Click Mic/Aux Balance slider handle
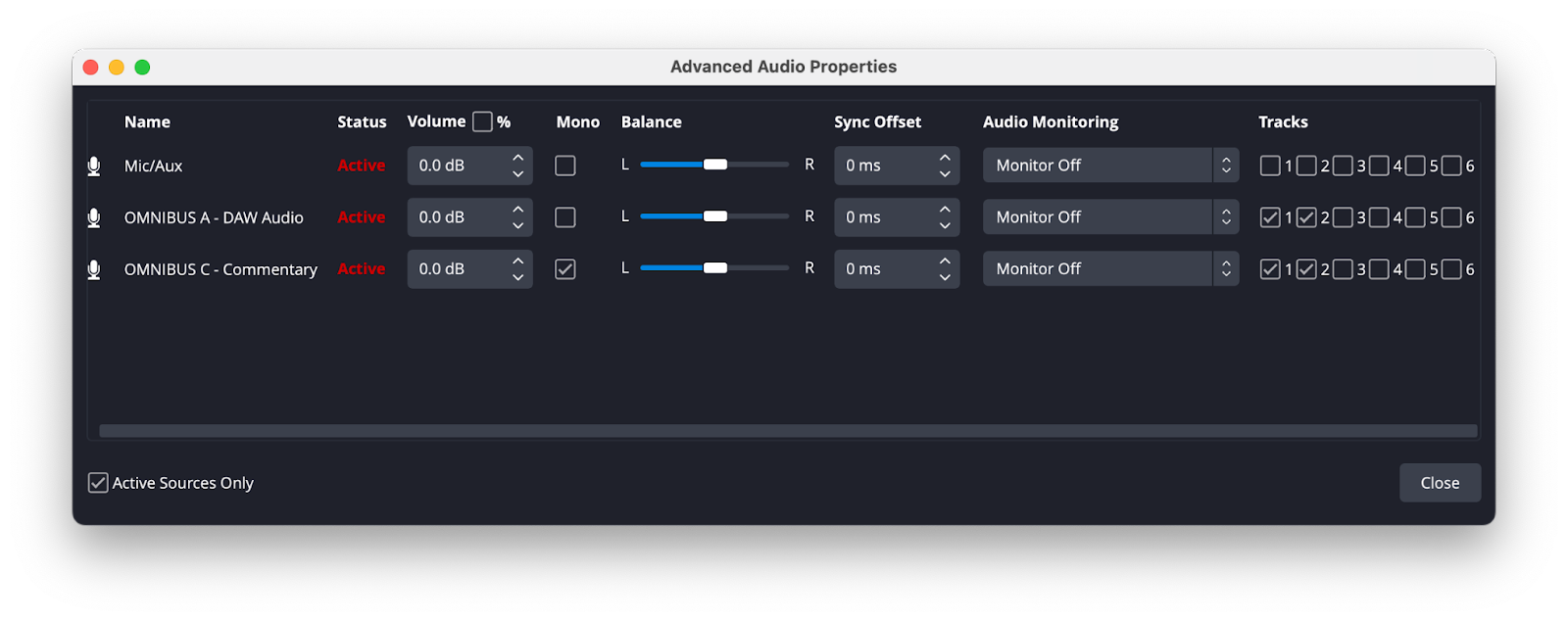The height and width of the screenshot is (621, 1568). pyautogui.click(x=715, y=165)
